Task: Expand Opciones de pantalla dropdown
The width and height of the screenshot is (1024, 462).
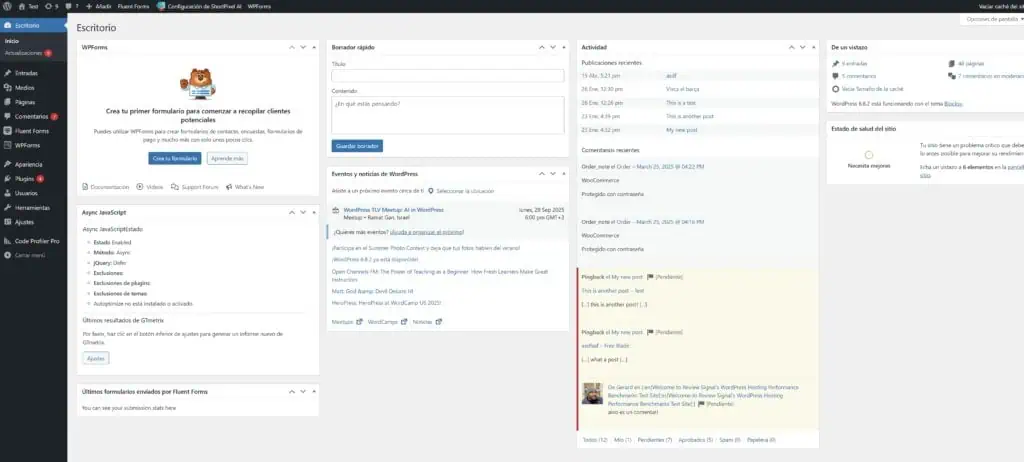Action: tap(993, 19)
